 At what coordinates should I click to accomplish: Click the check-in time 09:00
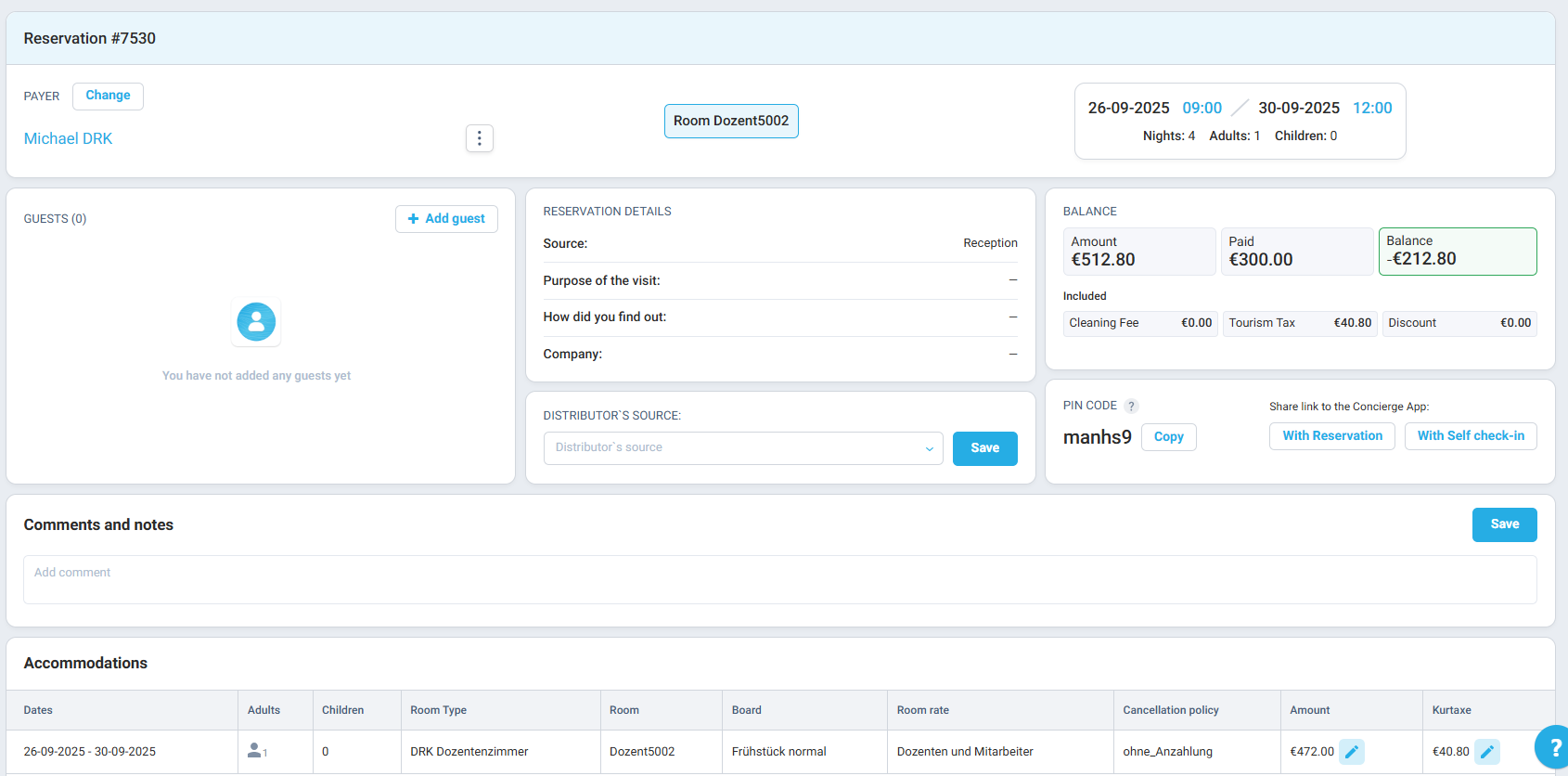(1202, 108)
